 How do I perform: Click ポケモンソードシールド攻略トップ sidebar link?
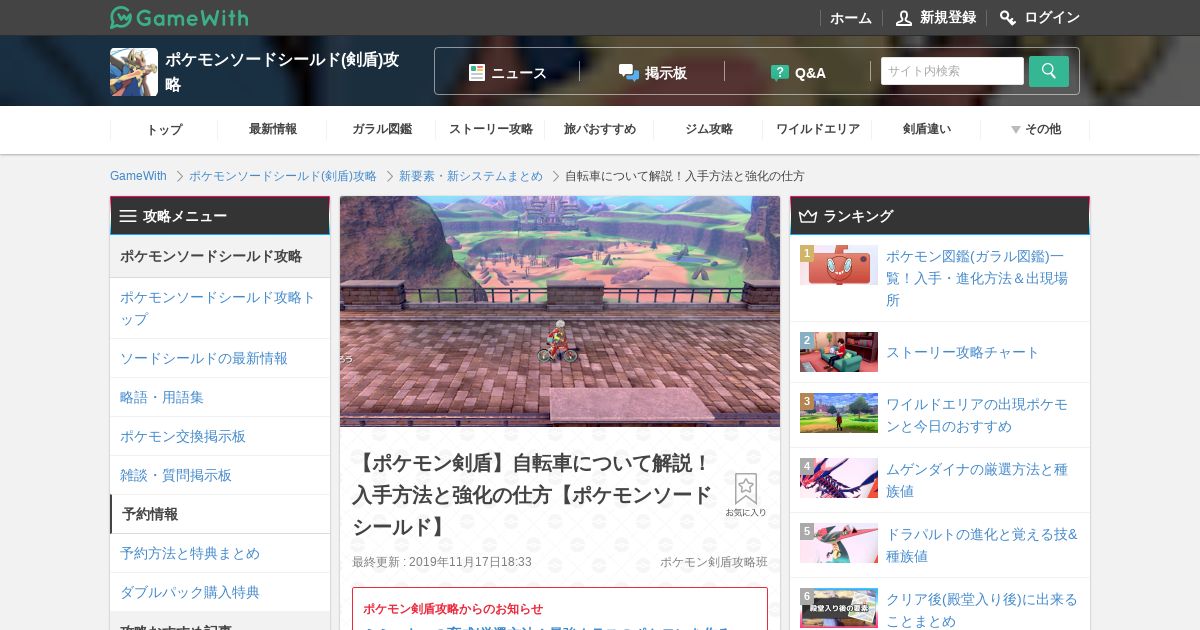coord(220,308)
